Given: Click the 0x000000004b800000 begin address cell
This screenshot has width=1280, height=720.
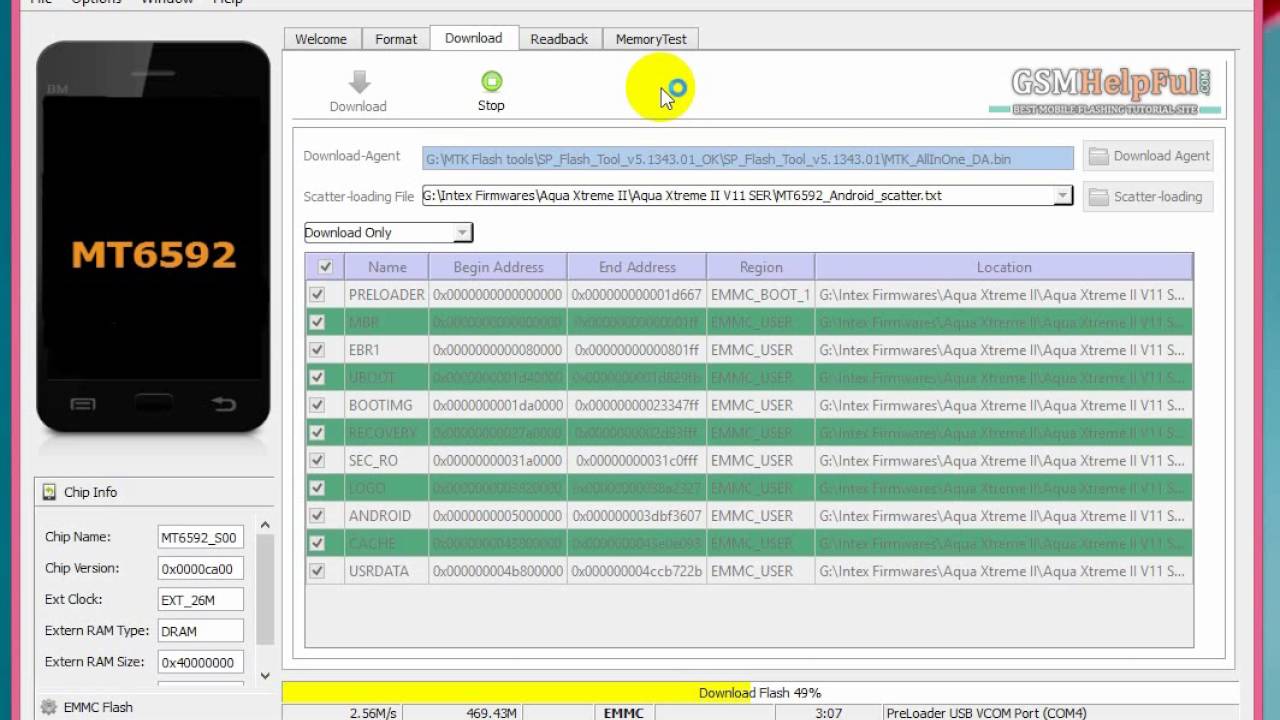Looking at the screenshot, I should (498, 571).
